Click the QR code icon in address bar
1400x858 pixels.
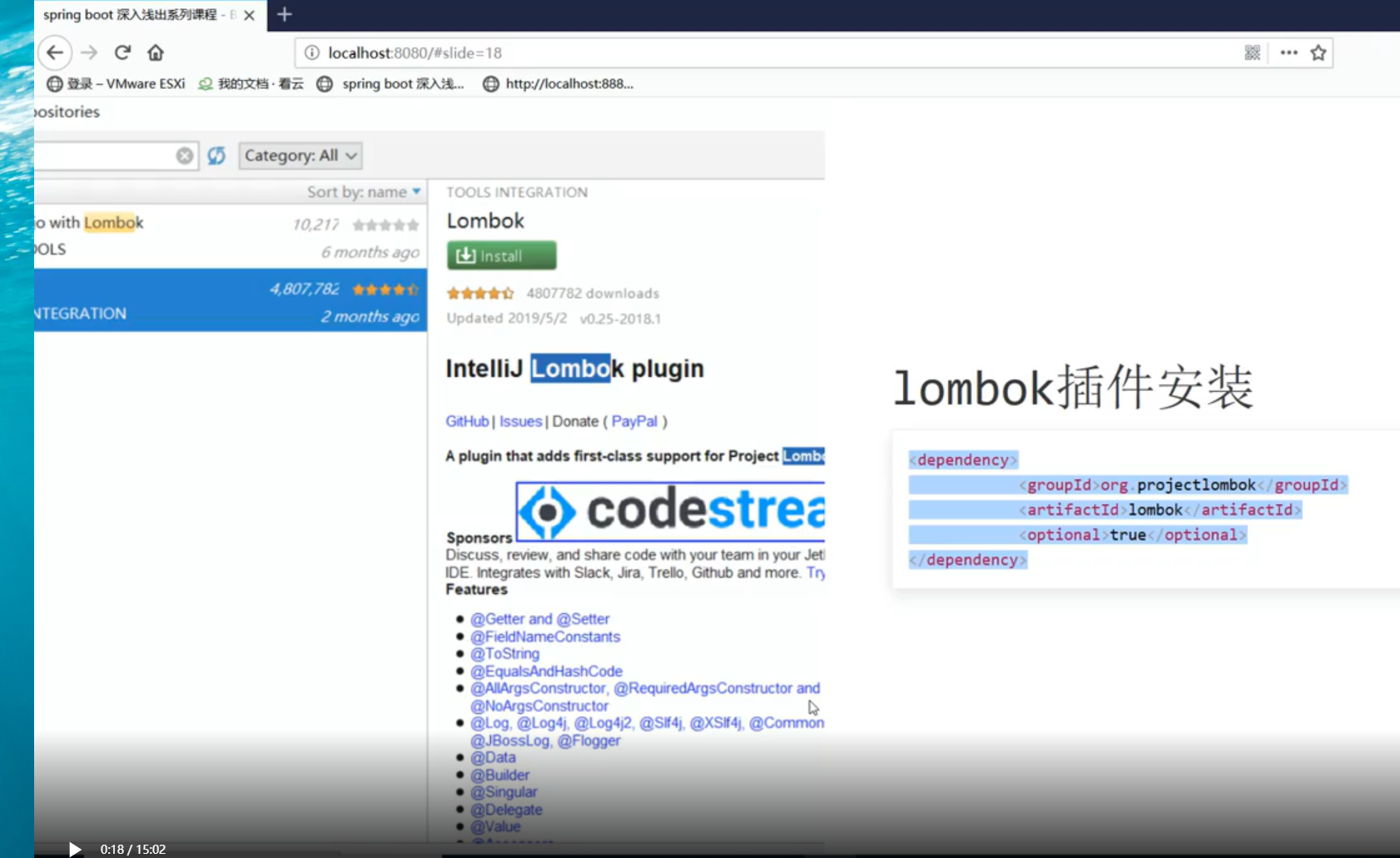(x=1252, y=52)
